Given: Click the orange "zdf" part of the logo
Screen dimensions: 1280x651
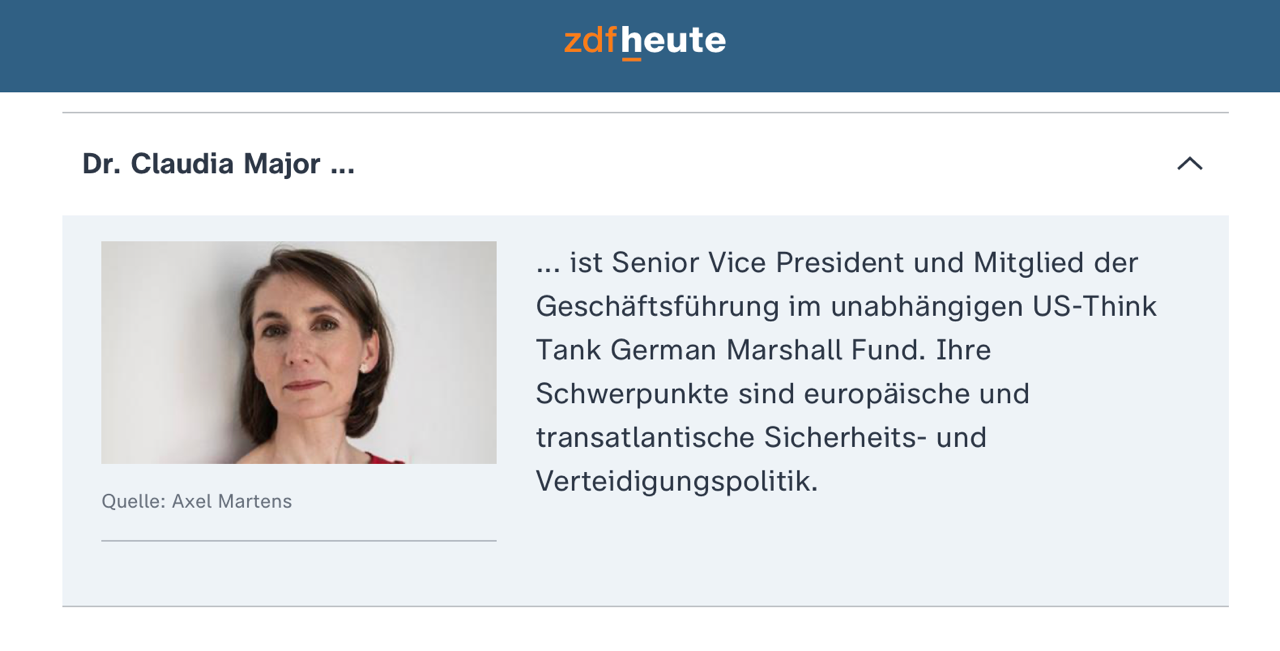Looking at the screenshot, I should coord(590,41).
